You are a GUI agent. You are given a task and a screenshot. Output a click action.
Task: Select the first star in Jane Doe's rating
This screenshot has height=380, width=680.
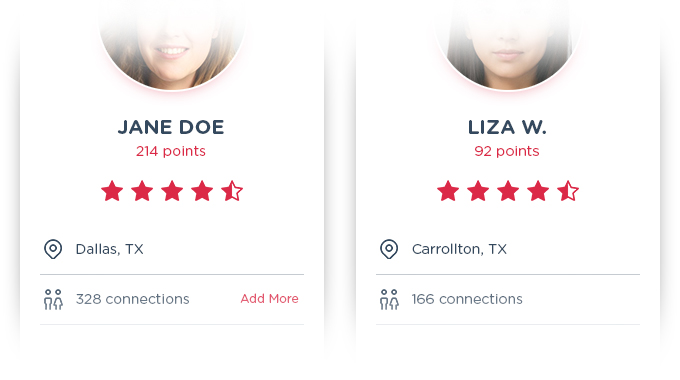(x=112, y=191)
